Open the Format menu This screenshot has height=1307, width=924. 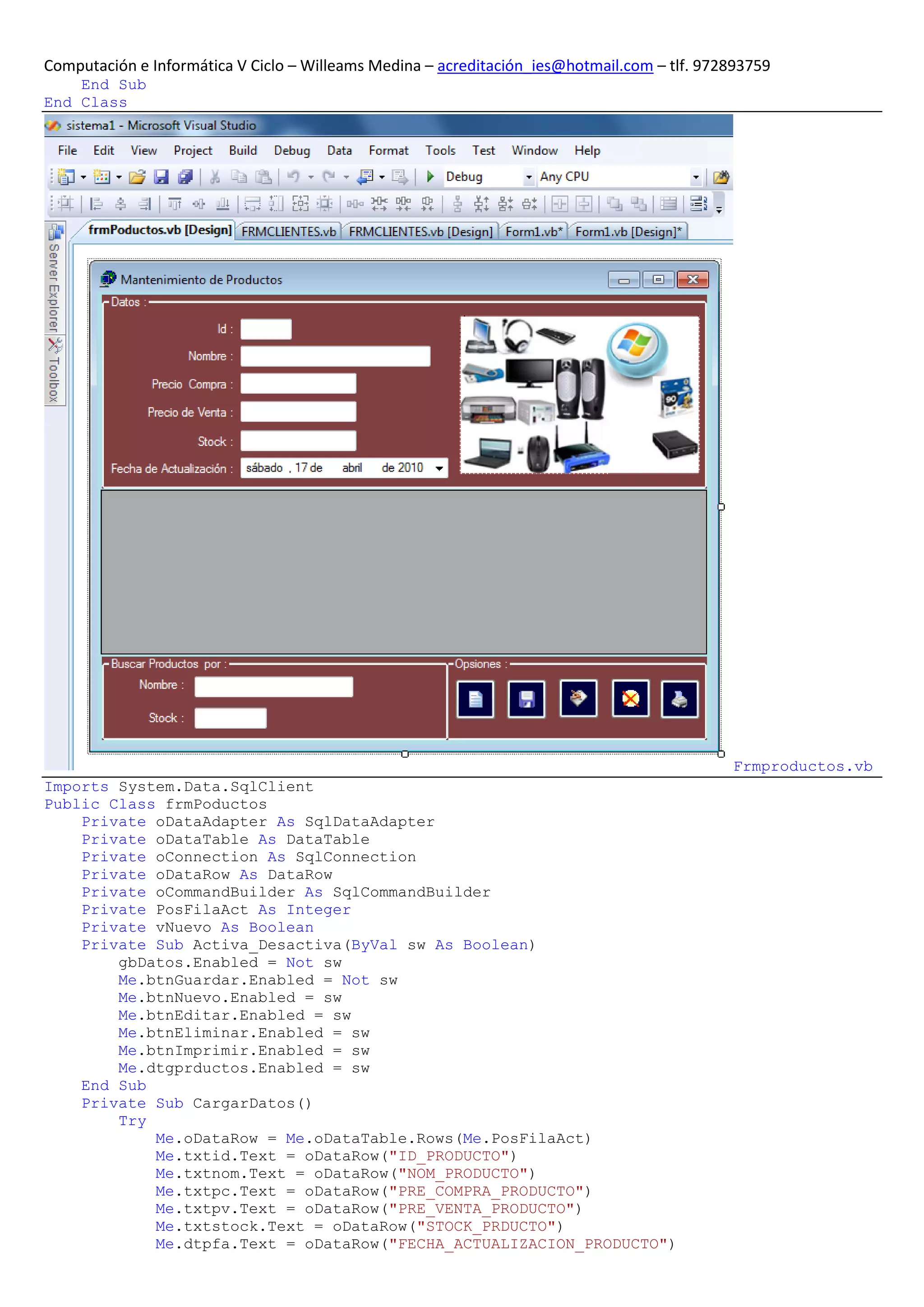(388, 151)
